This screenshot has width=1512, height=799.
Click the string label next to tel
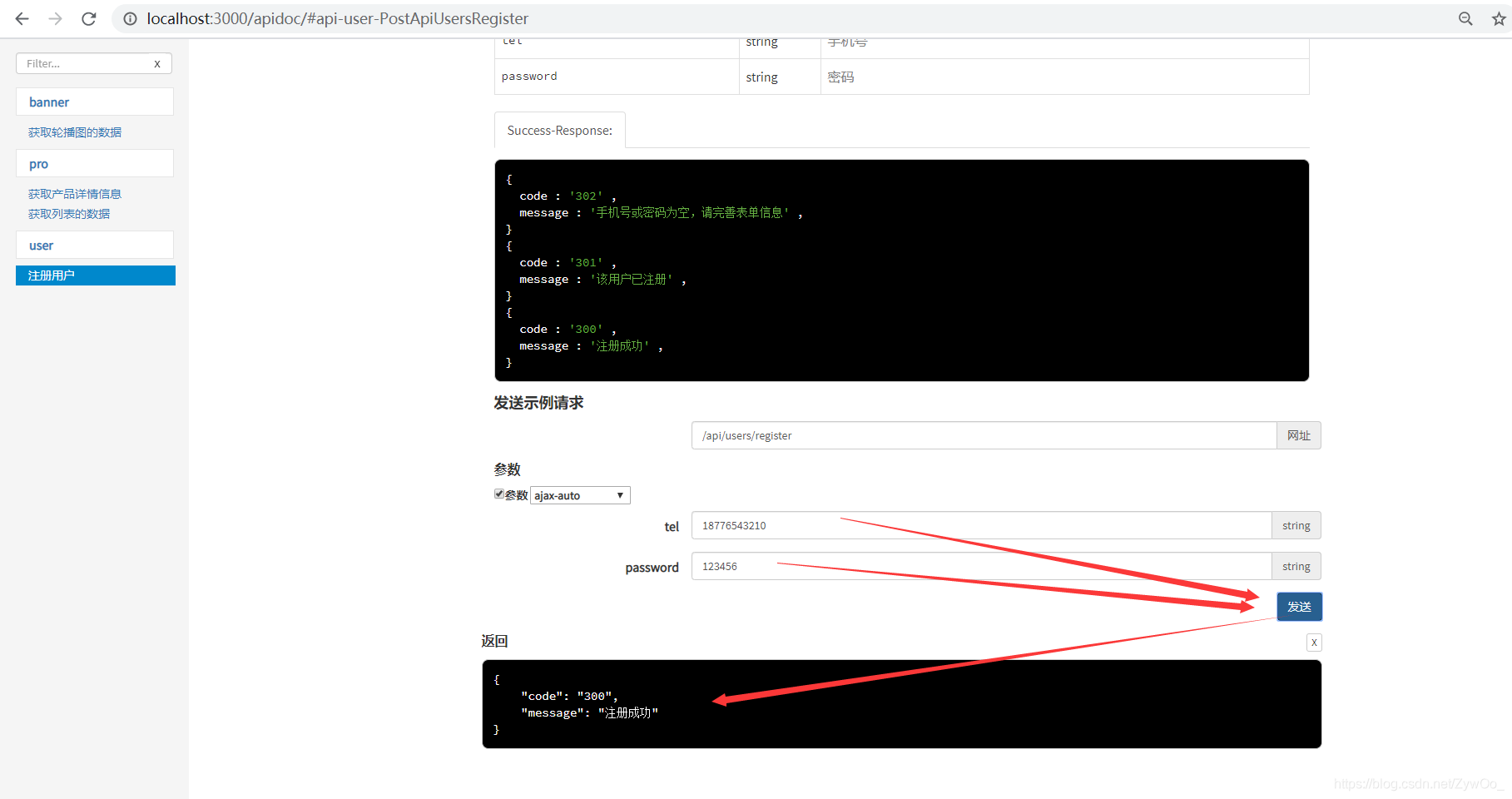pos(1296,525)
